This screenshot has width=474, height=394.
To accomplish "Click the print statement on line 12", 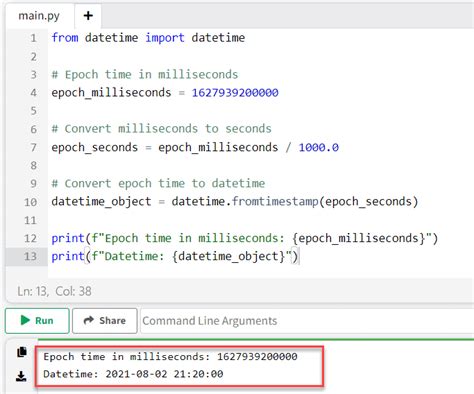I will (x=245, y=238).
